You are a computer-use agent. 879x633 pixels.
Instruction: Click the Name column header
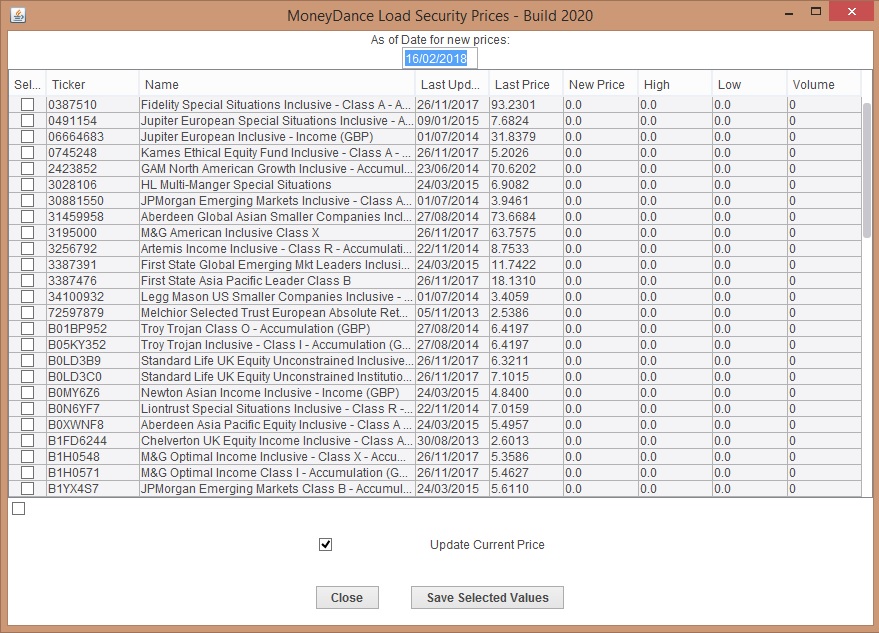pyautogui.click(x=276, y=85)
